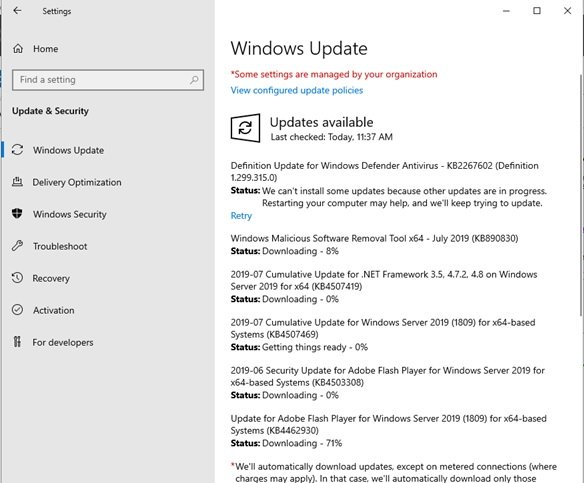
Task: Click the large Updates available refresh icon
Action: coord(245,128)
